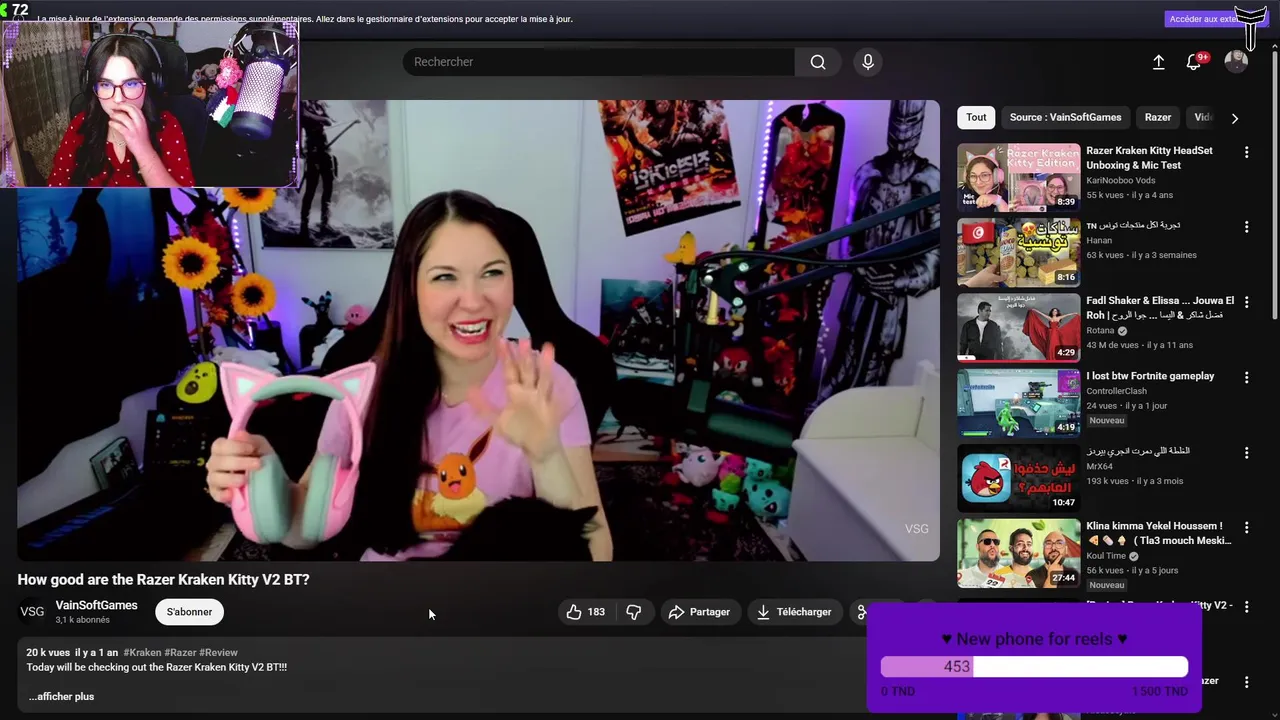The width and height of the screenshot is (1280, 720).
Task: Select the Source : VainSoftGames chip
Action: [x=1065, y=117]
